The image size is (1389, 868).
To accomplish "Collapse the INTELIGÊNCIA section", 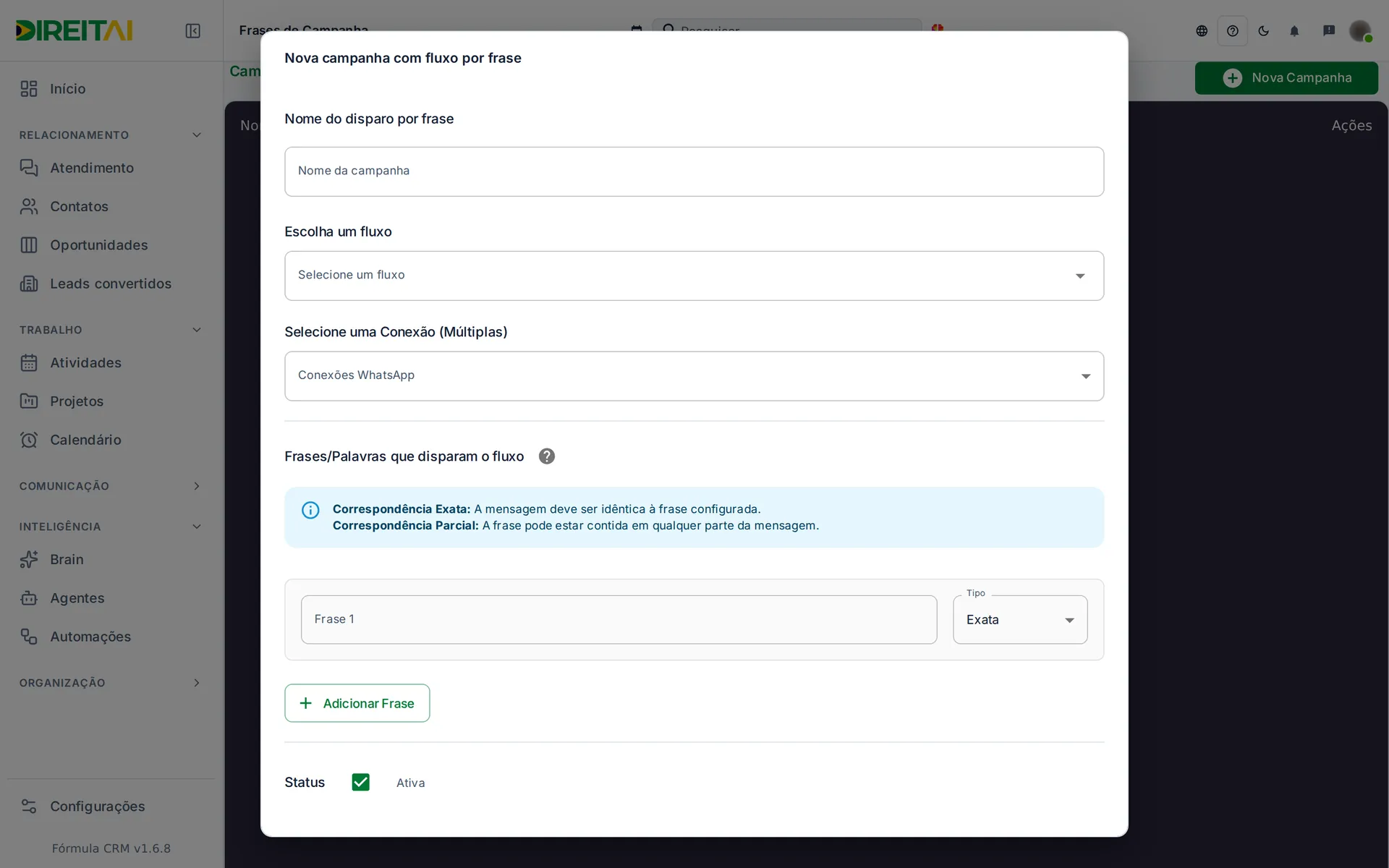I will (111, 527).
